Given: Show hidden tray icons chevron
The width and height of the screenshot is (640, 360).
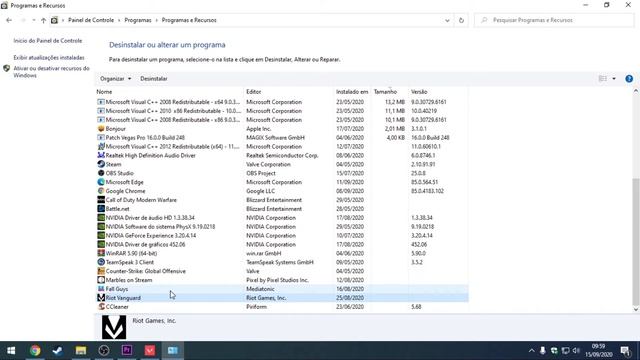Looking at the screenshot, I should (x=531, y=351).
